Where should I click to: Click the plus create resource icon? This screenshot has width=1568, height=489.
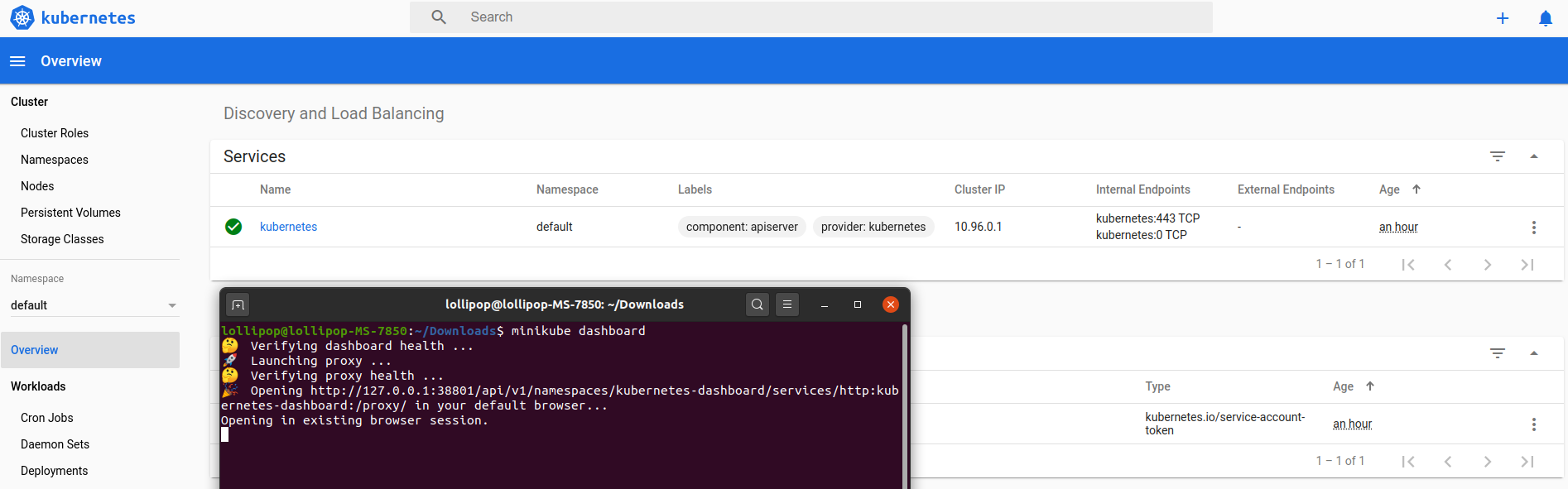tap(1503, 18)
